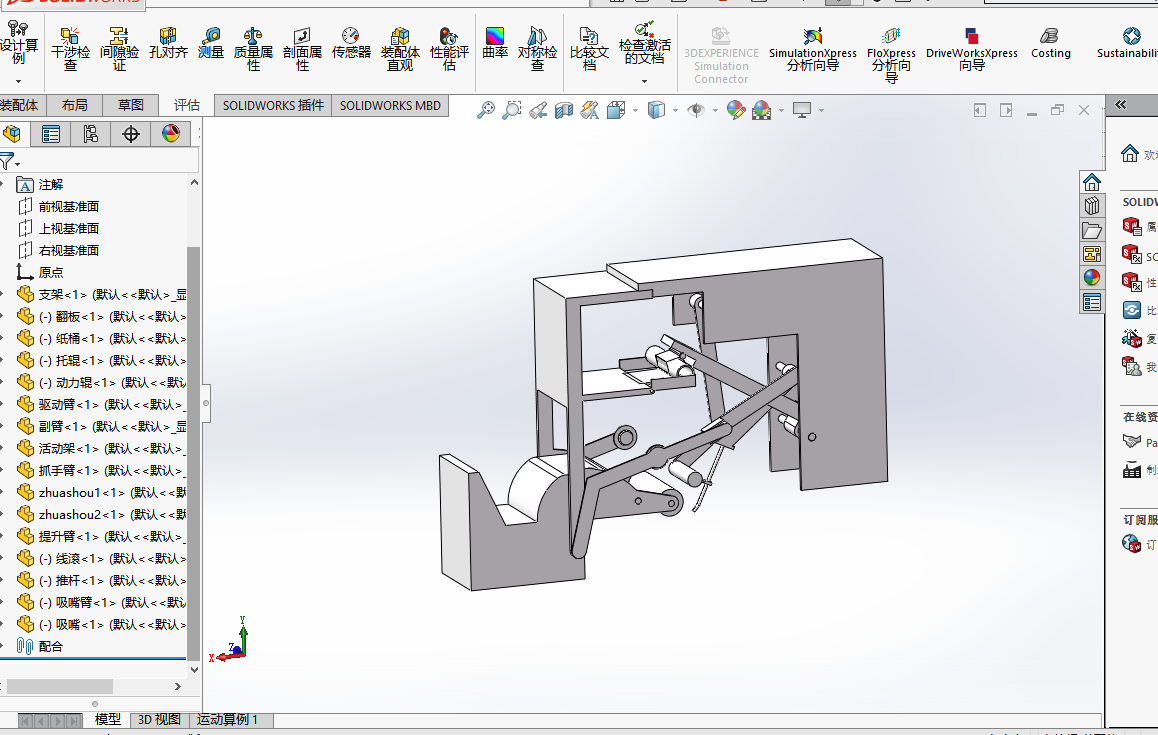Switch to 草图 ribbon tab
1158x735 pixels.
[x=131, y=106]
